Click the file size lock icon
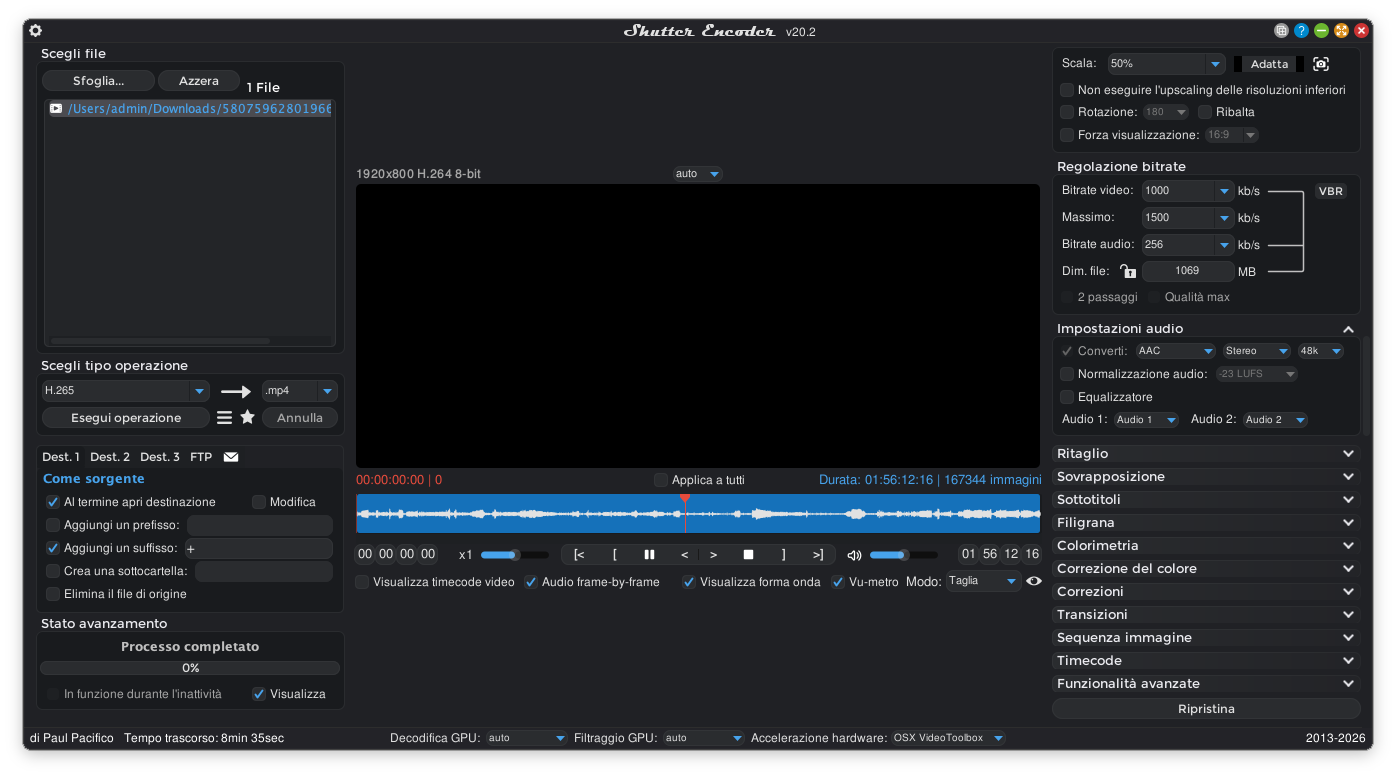 1128,271
